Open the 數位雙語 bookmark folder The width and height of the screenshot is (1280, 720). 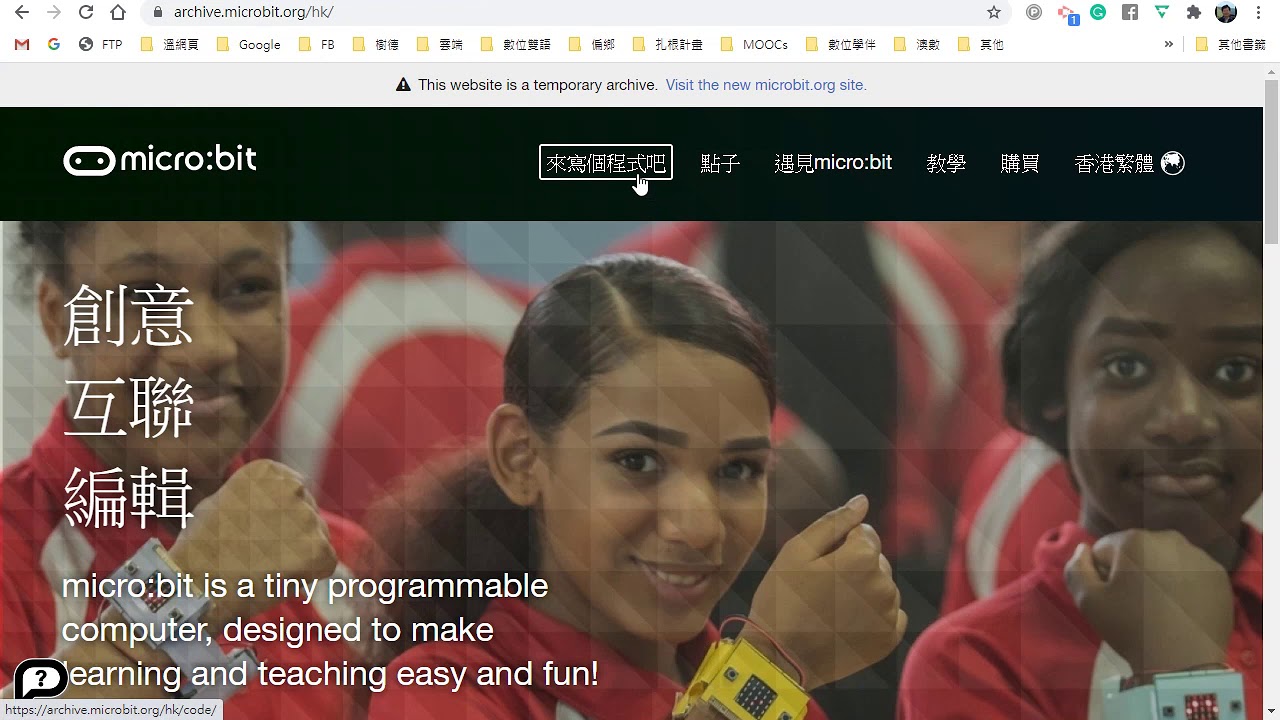[x=516, y=44]
